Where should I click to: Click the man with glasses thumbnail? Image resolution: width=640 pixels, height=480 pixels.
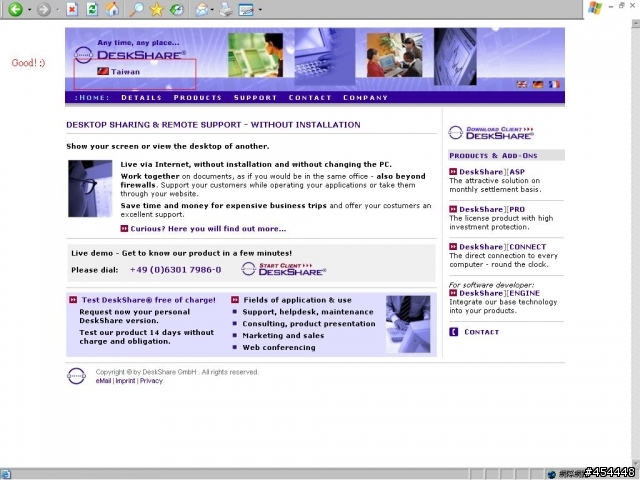(90, 189)
